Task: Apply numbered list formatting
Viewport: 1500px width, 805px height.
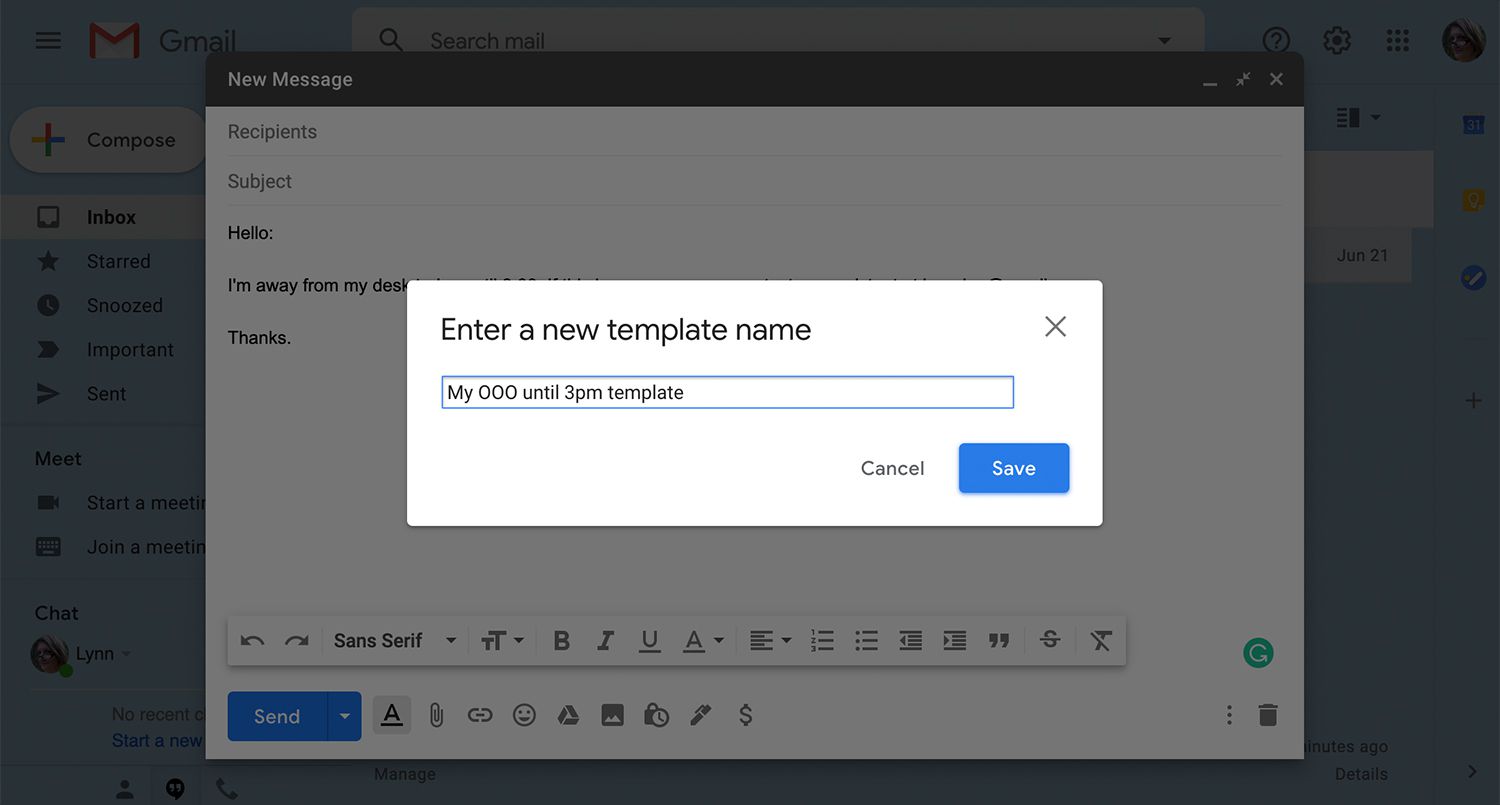Action: (822, 641)
